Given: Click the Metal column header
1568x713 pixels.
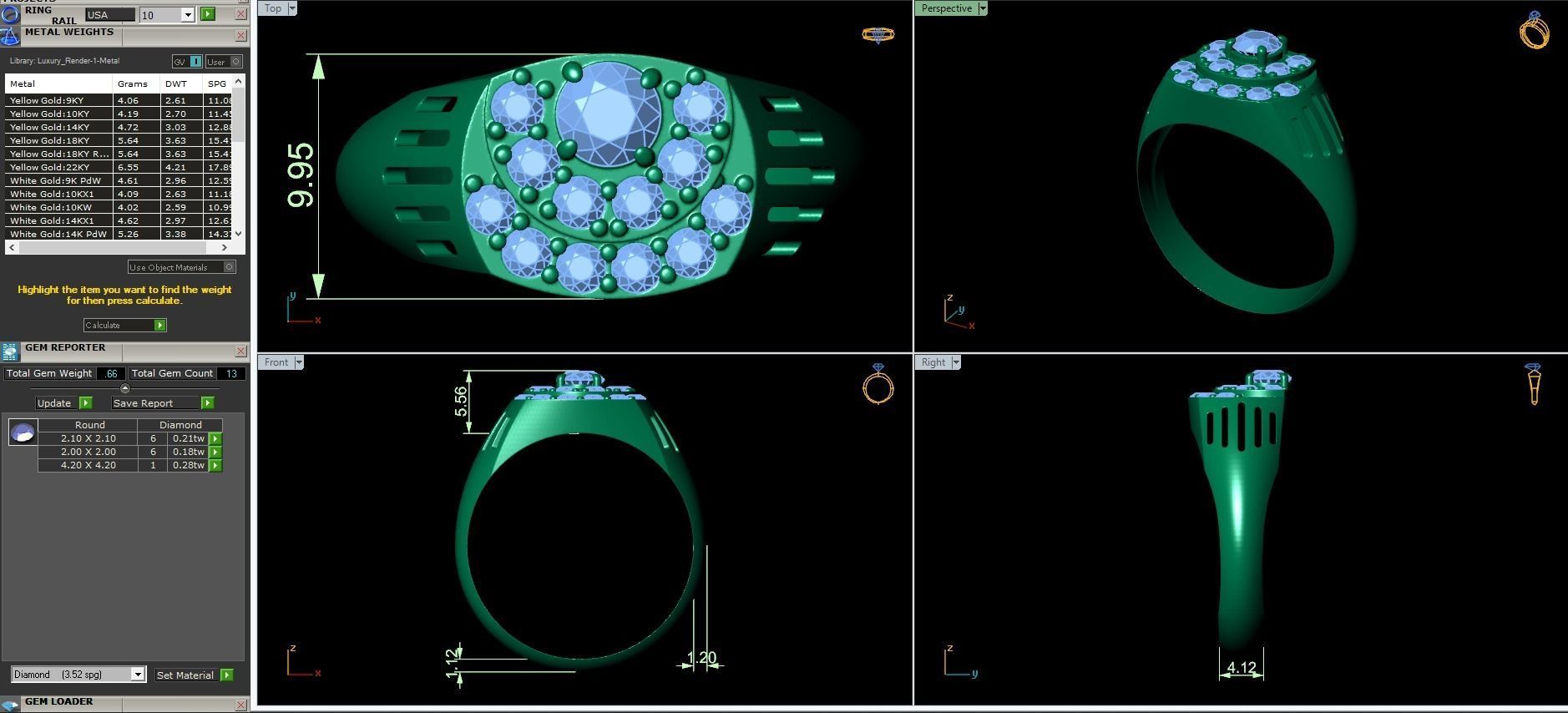Looking at the screenshot, I should (58, 83).
